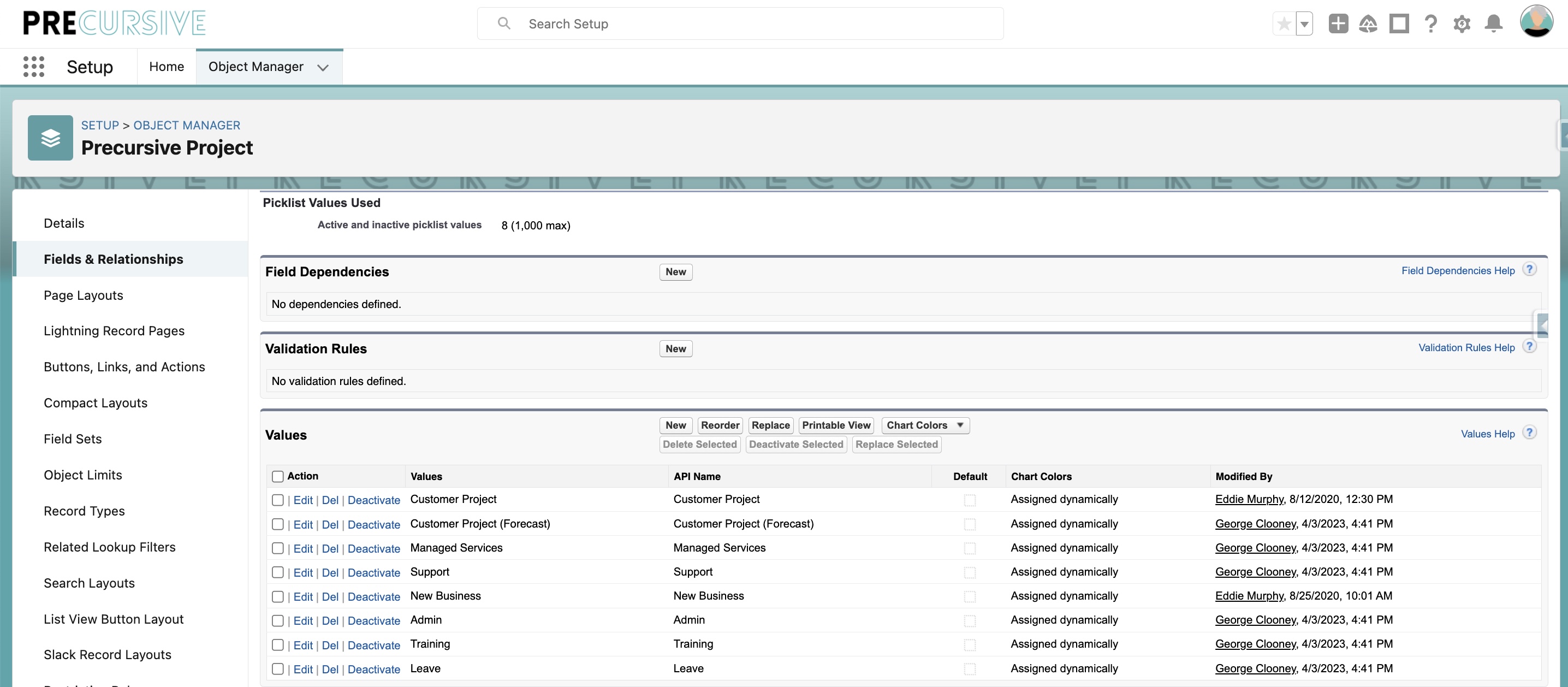Click New under Validation Rules
The image size is (1568, 687).
(x=675, y=348)
